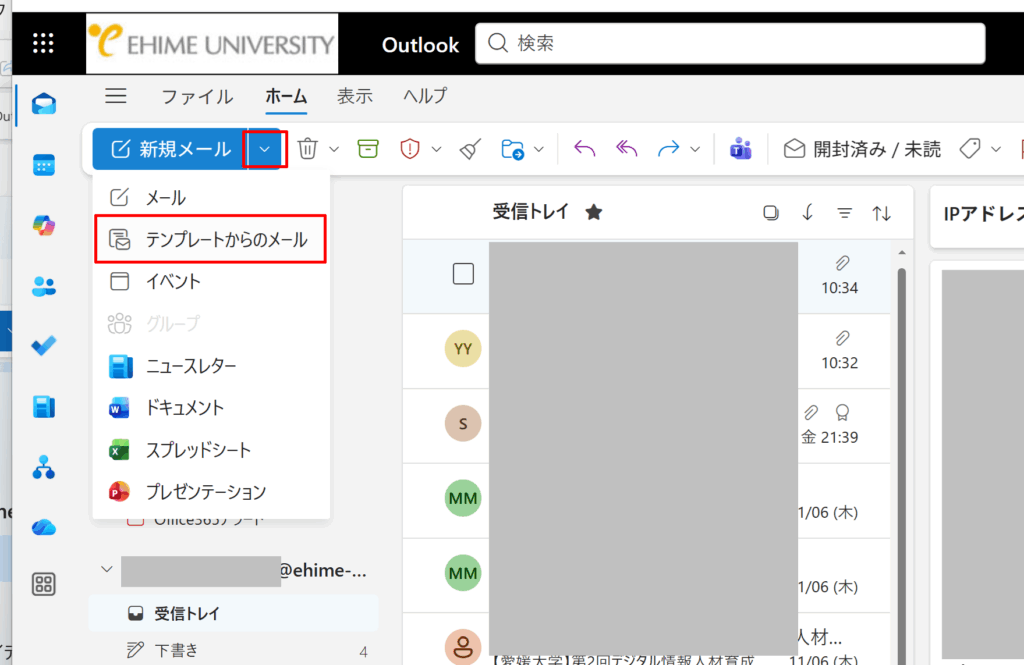Click the Archive icon in toolbar
This screenshot has width=1024, height=665.
[x=368, y=149]
